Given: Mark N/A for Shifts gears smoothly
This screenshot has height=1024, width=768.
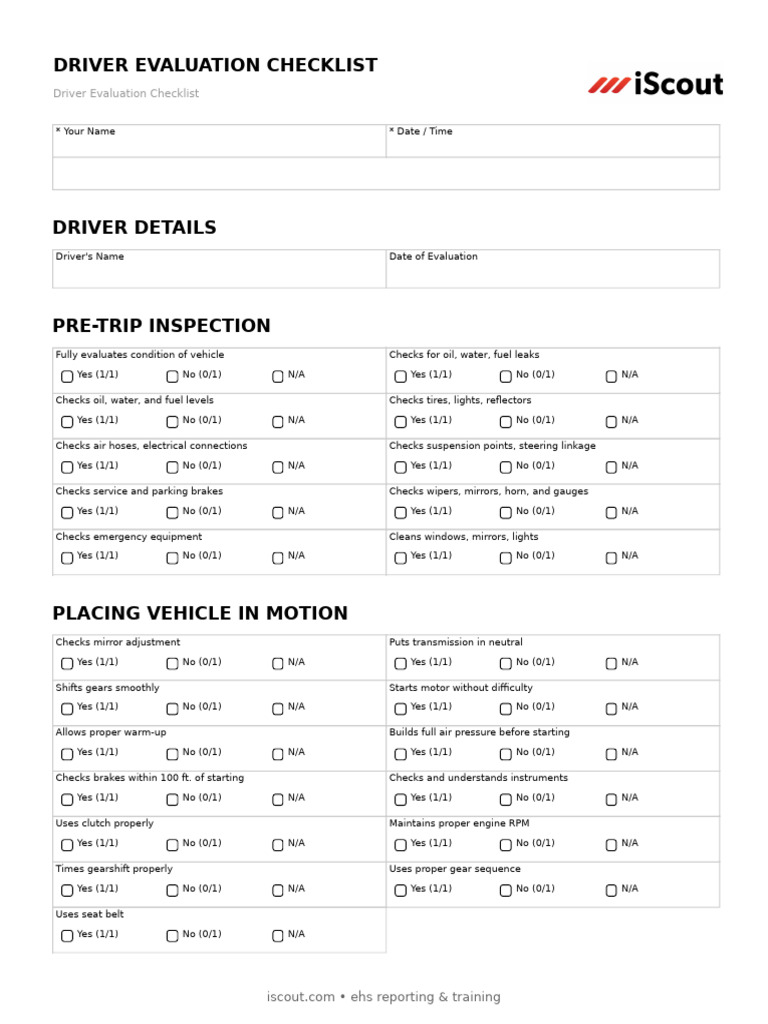Looking at the screenshot, I should (x=278, y=708).
